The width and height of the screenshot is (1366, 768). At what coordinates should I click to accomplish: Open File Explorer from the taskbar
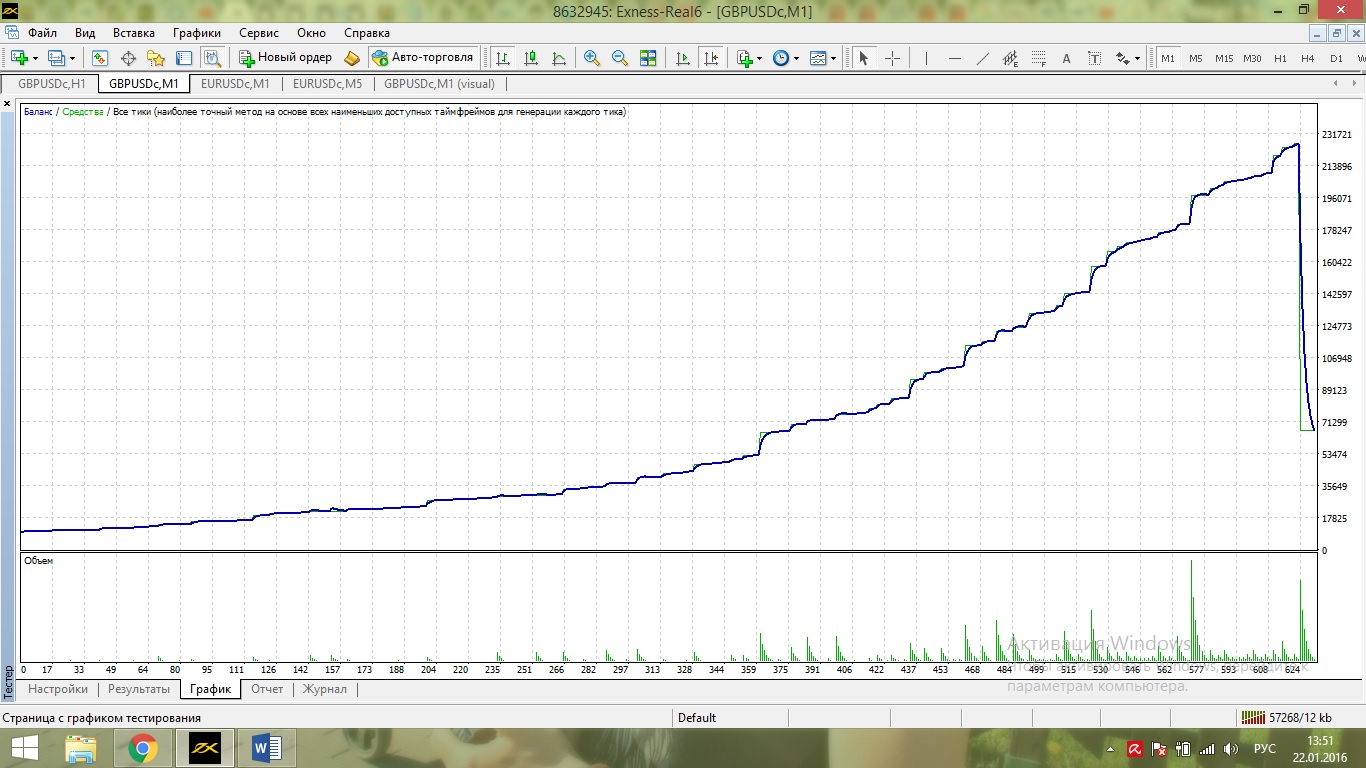pyautogui.click(x=80, y=748)
